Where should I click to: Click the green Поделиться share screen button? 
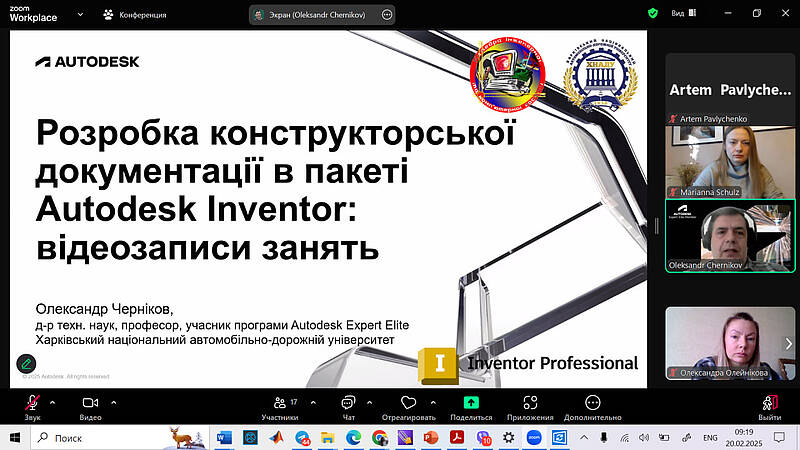[x=471, y=408]
